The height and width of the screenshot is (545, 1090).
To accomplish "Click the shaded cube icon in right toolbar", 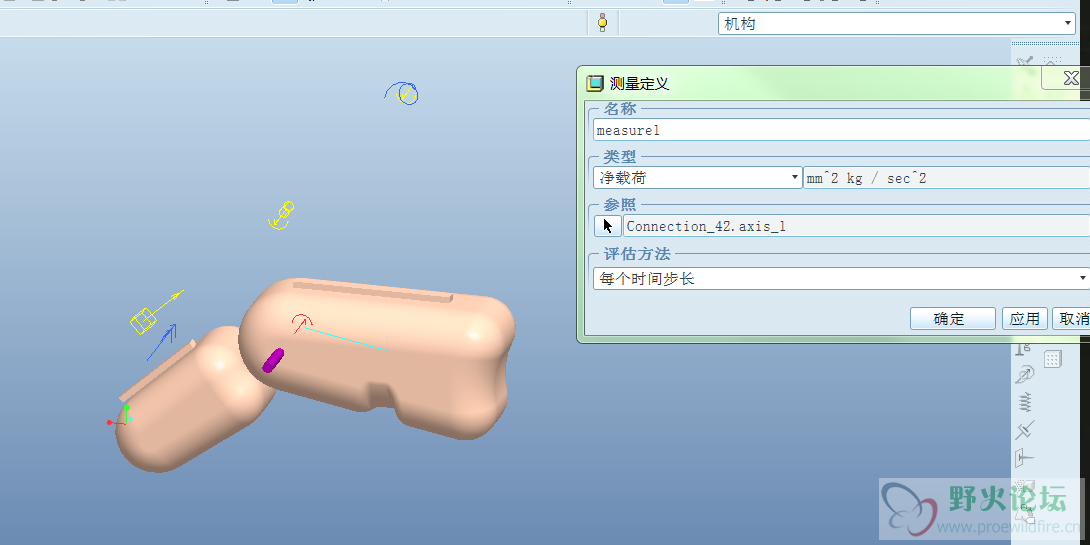I will click(1024, 487).
